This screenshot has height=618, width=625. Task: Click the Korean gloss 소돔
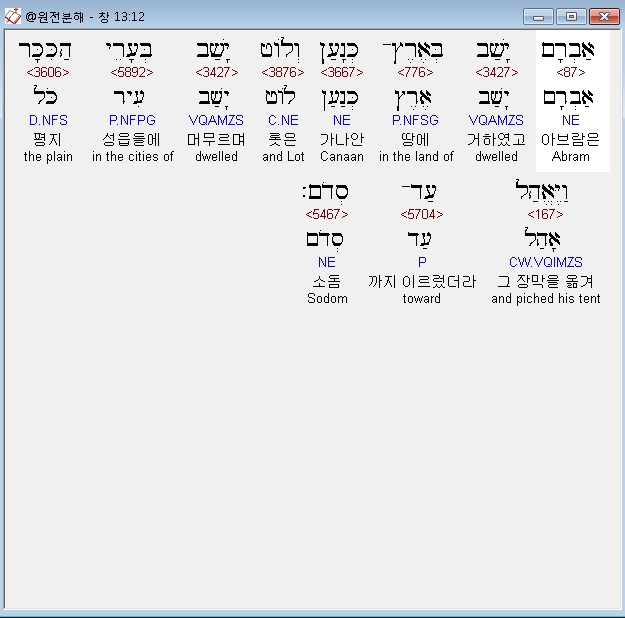tap(326, 281)
